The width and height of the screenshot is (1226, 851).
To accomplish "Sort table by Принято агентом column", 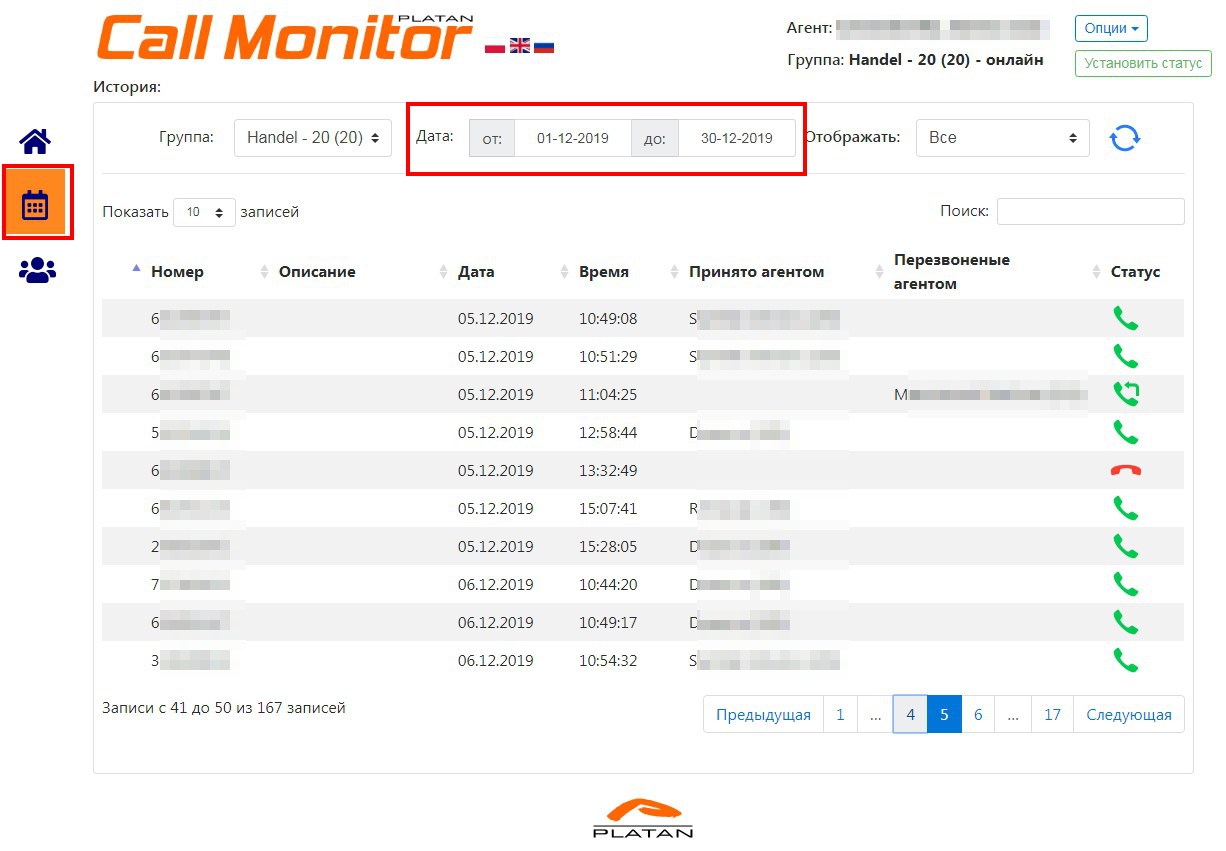I will (x=757, y=272).
